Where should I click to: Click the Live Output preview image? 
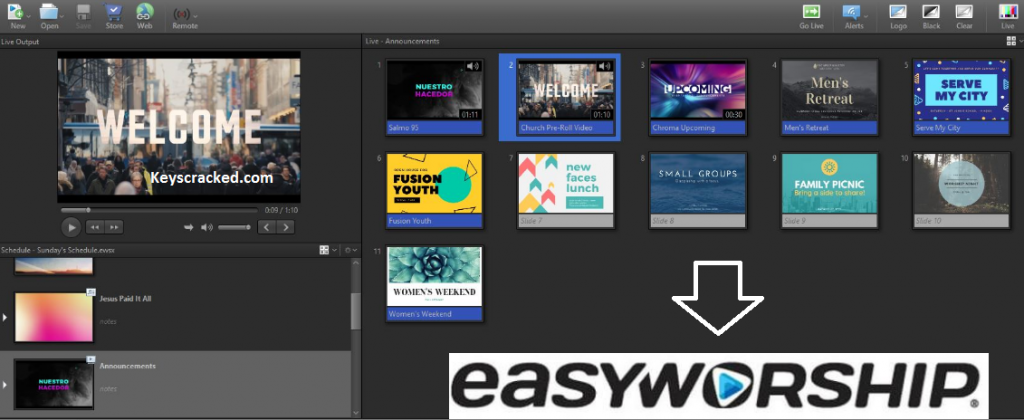(x=179, y=127)
